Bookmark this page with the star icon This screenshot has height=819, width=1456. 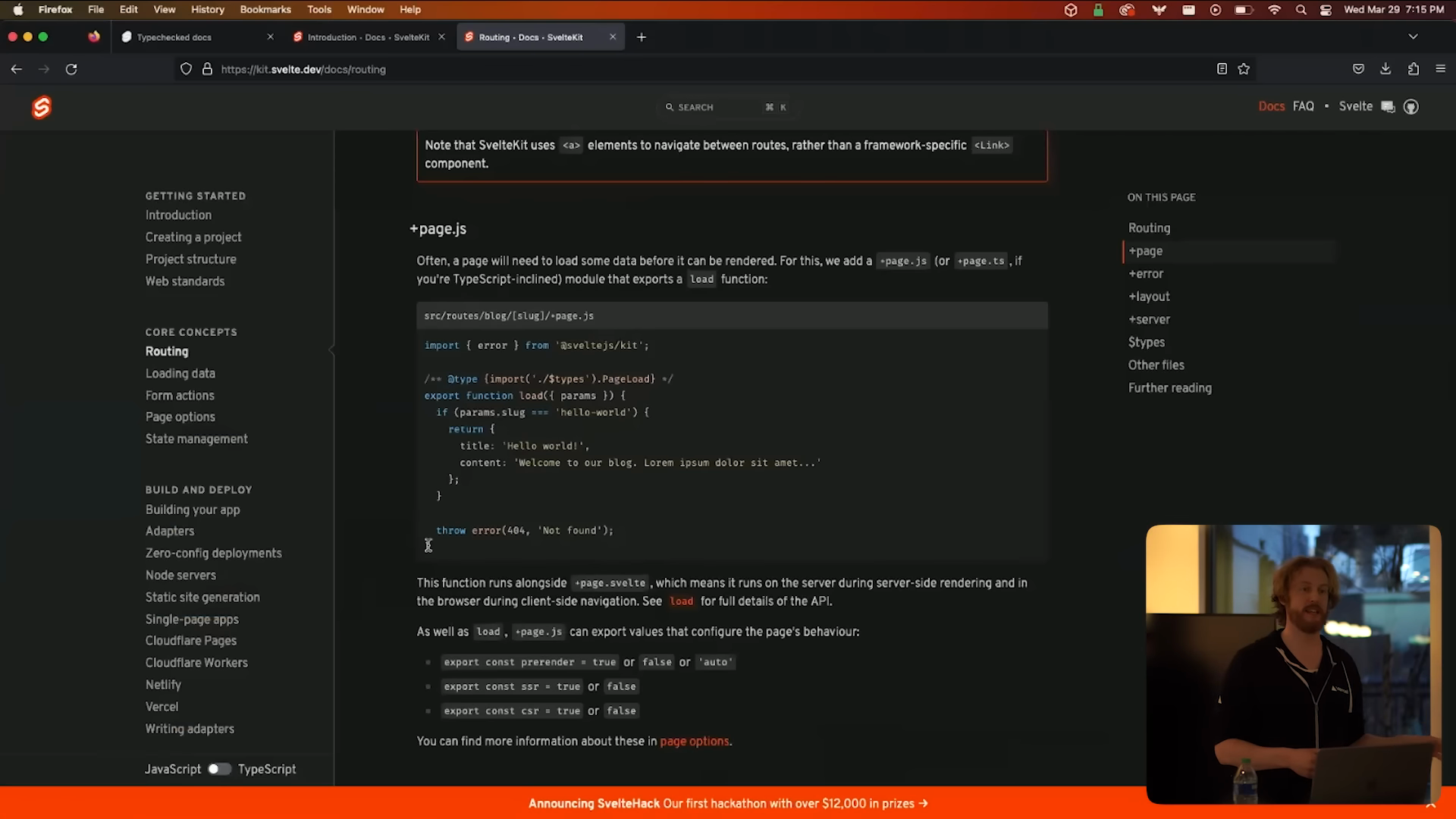1244,69
